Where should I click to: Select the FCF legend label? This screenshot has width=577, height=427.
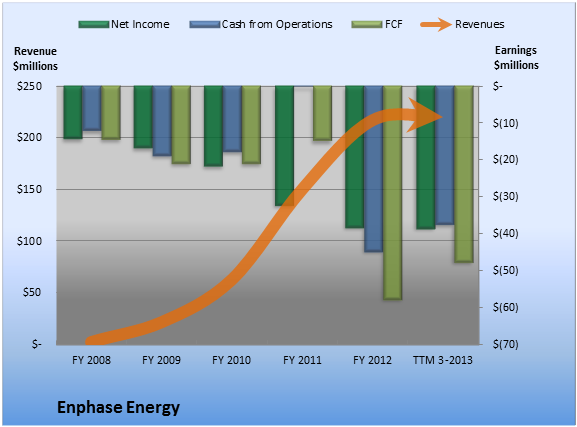click(393, 24)
